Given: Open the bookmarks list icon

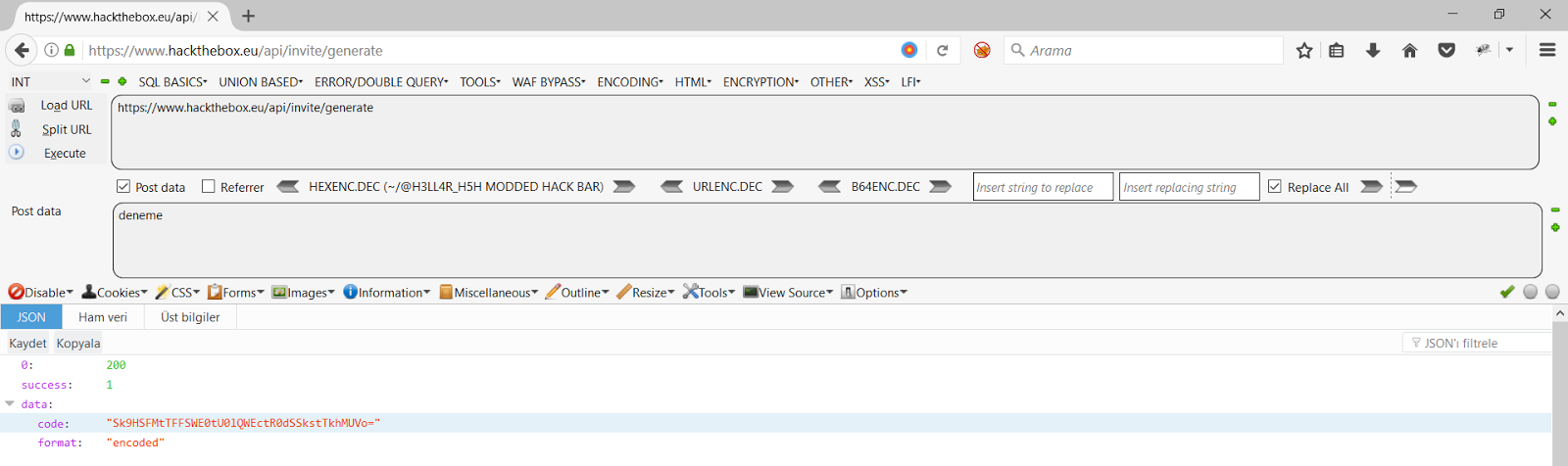Looking at the screenshot, I should (x=1337, y=50).
